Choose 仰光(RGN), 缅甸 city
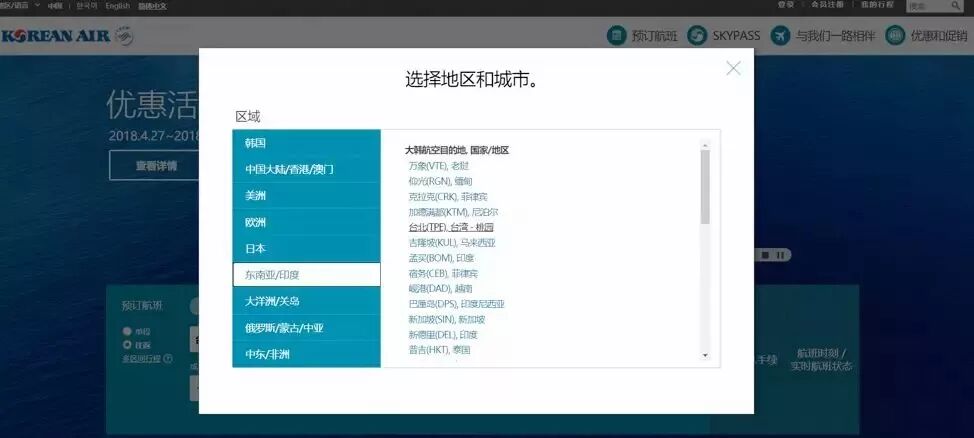Image resolution: width=974 pixels, height=438 pixels. click(440, 181)
